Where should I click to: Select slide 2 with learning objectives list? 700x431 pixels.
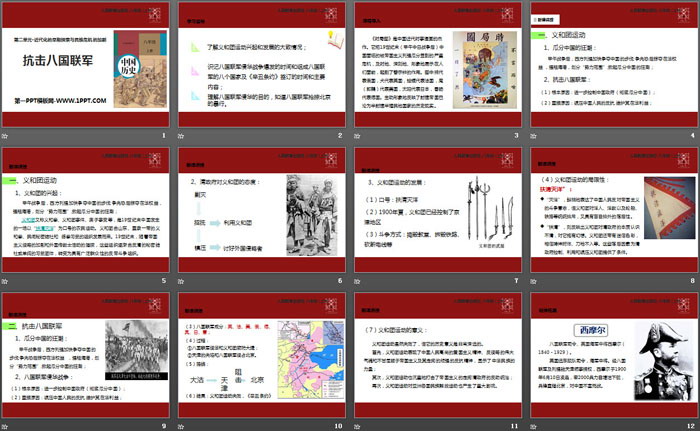click(x=262, y=64)
